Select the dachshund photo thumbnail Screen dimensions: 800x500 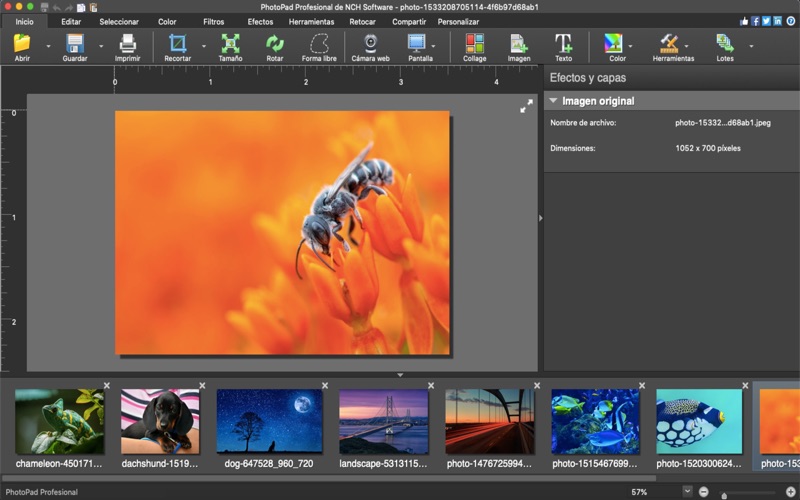tap(160, 421)
